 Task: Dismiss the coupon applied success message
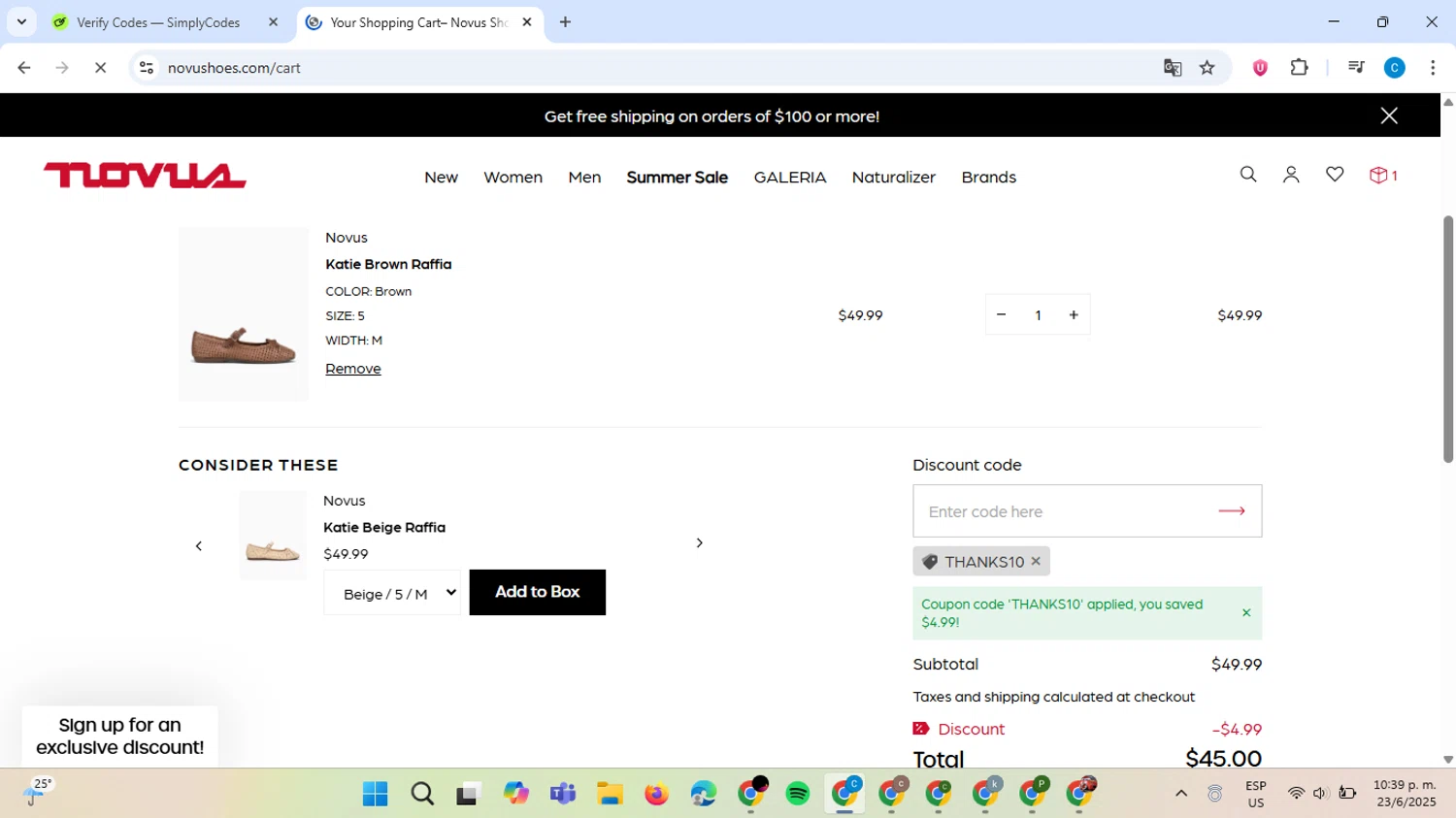[1246, 613]
